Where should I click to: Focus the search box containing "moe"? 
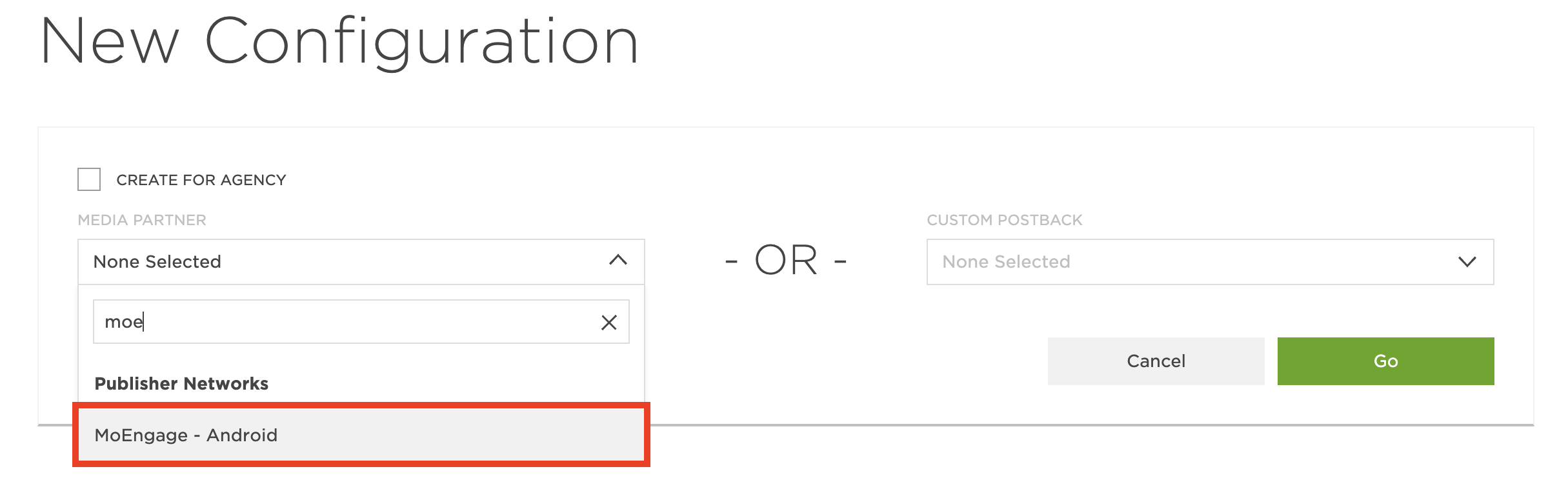[x=348, y=322]
